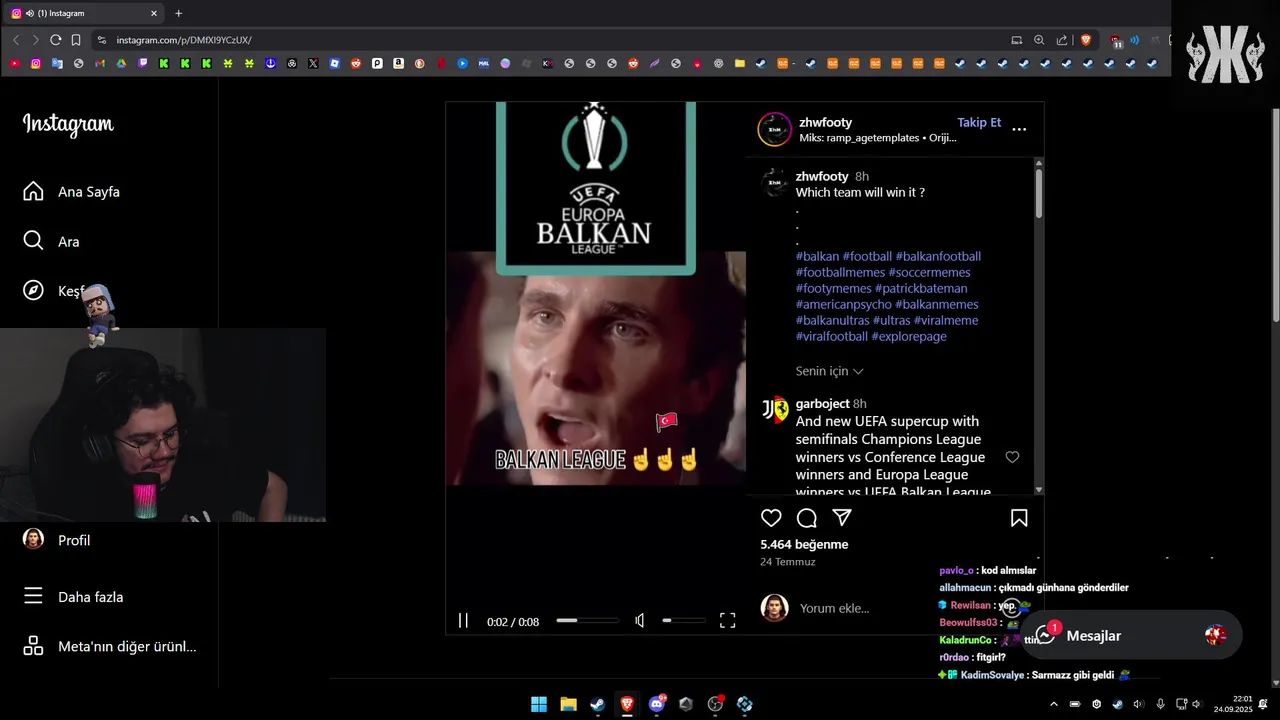Open Keşfet compass explore icon
Image resolution: width=1280 pixels, height=720 pixels.
tap(33, 290)
